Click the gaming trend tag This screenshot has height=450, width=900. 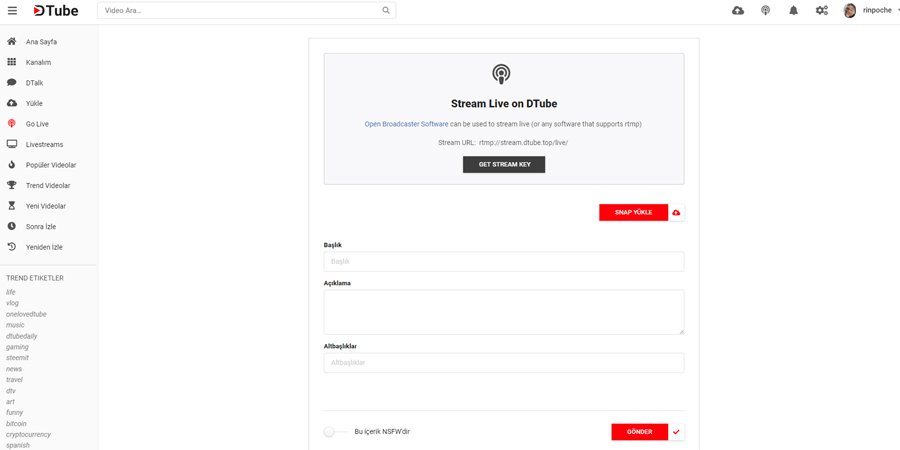[x=17, y=347]
